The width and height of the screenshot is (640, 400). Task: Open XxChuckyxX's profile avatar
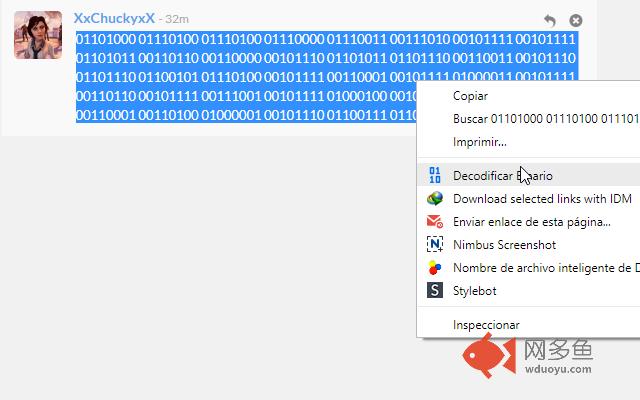38,35
